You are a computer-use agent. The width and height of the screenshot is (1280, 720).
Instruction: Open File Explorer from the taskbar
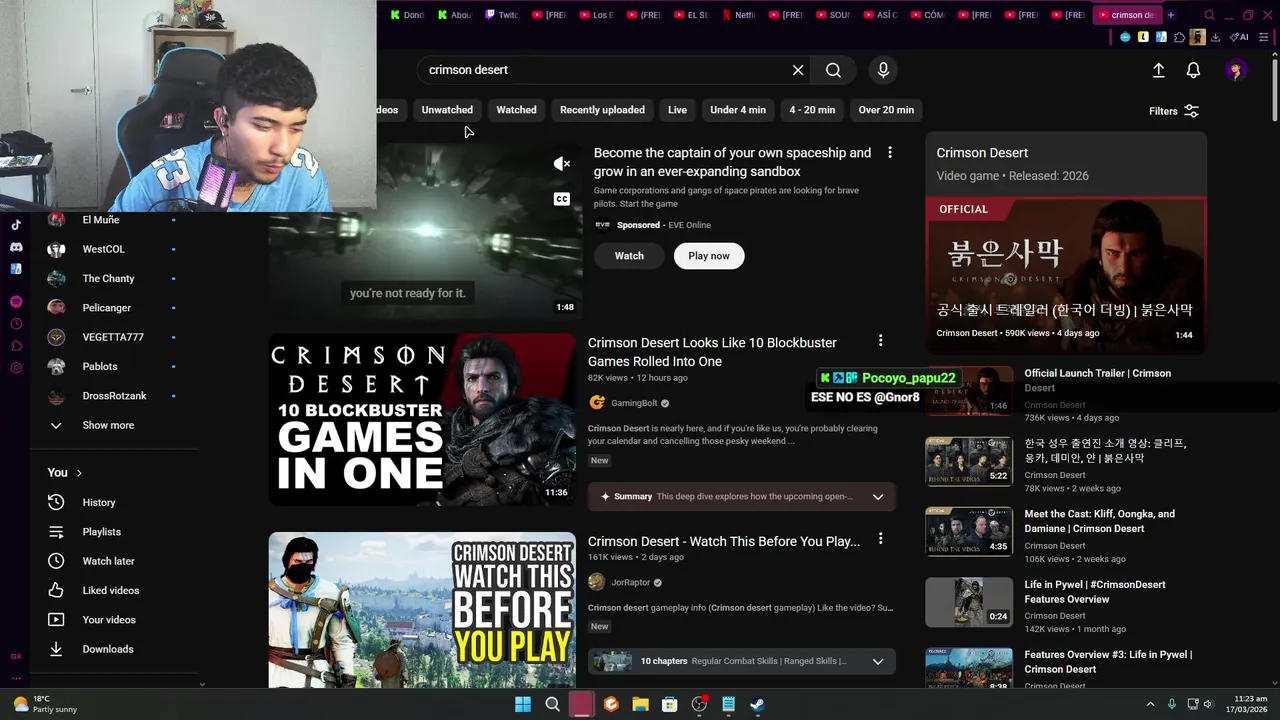(x=640, y=704)
